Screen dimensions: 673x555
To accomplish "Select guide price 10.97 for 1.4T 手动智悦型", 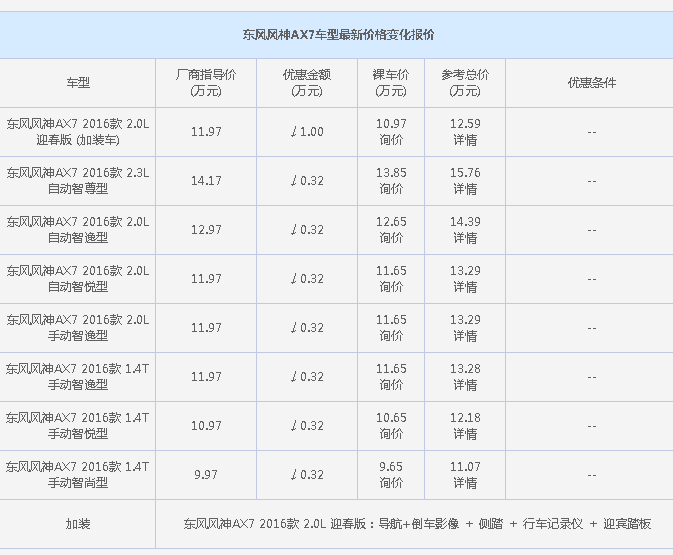I will (x=206, y=425).
